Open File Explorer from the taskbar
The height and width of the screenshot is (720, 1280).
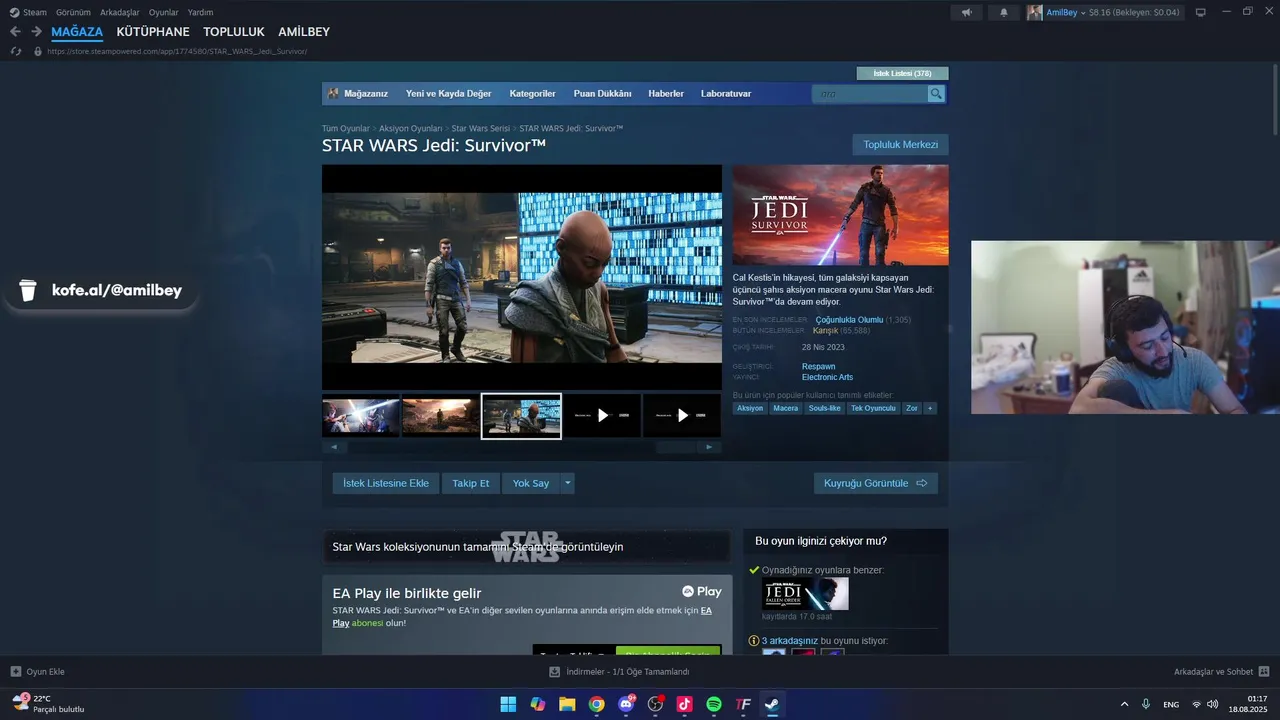click(x=567, y=704)
